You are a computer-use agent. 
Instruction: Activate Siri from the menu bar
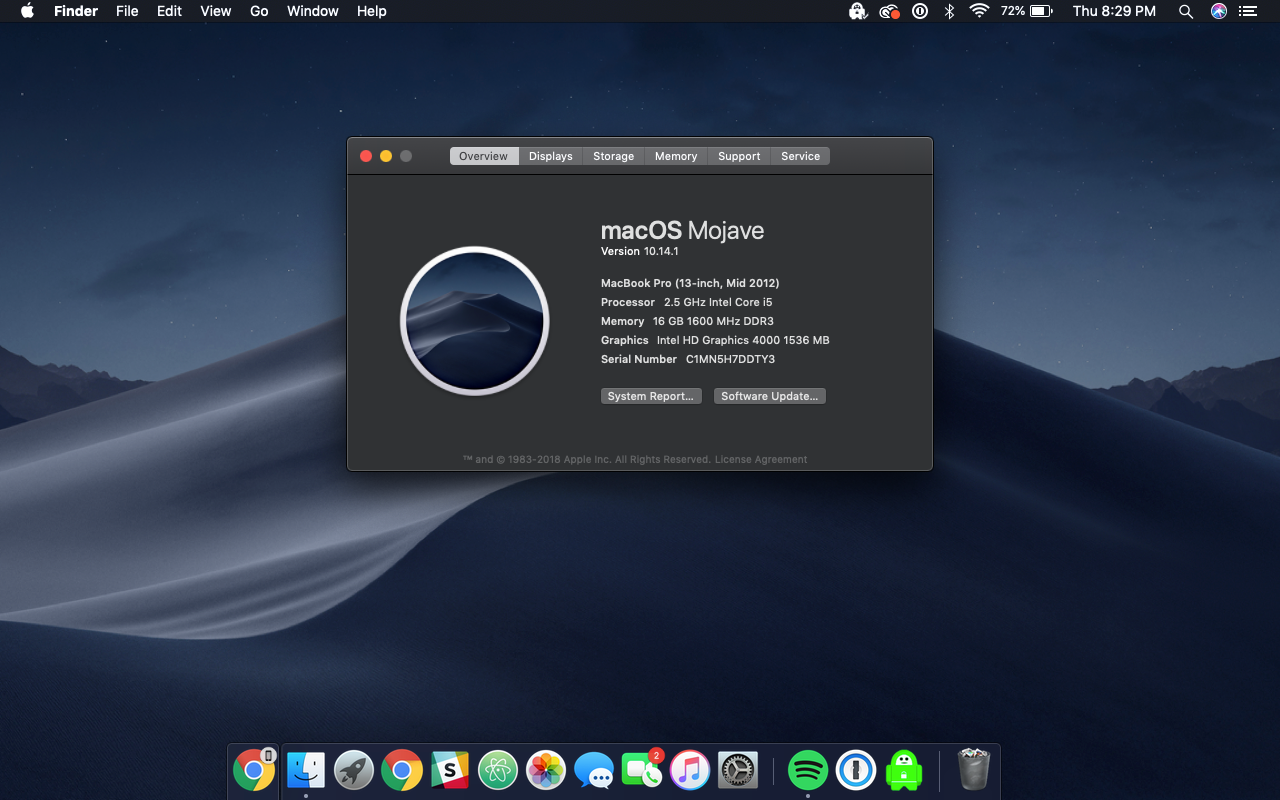point(1218,11)
